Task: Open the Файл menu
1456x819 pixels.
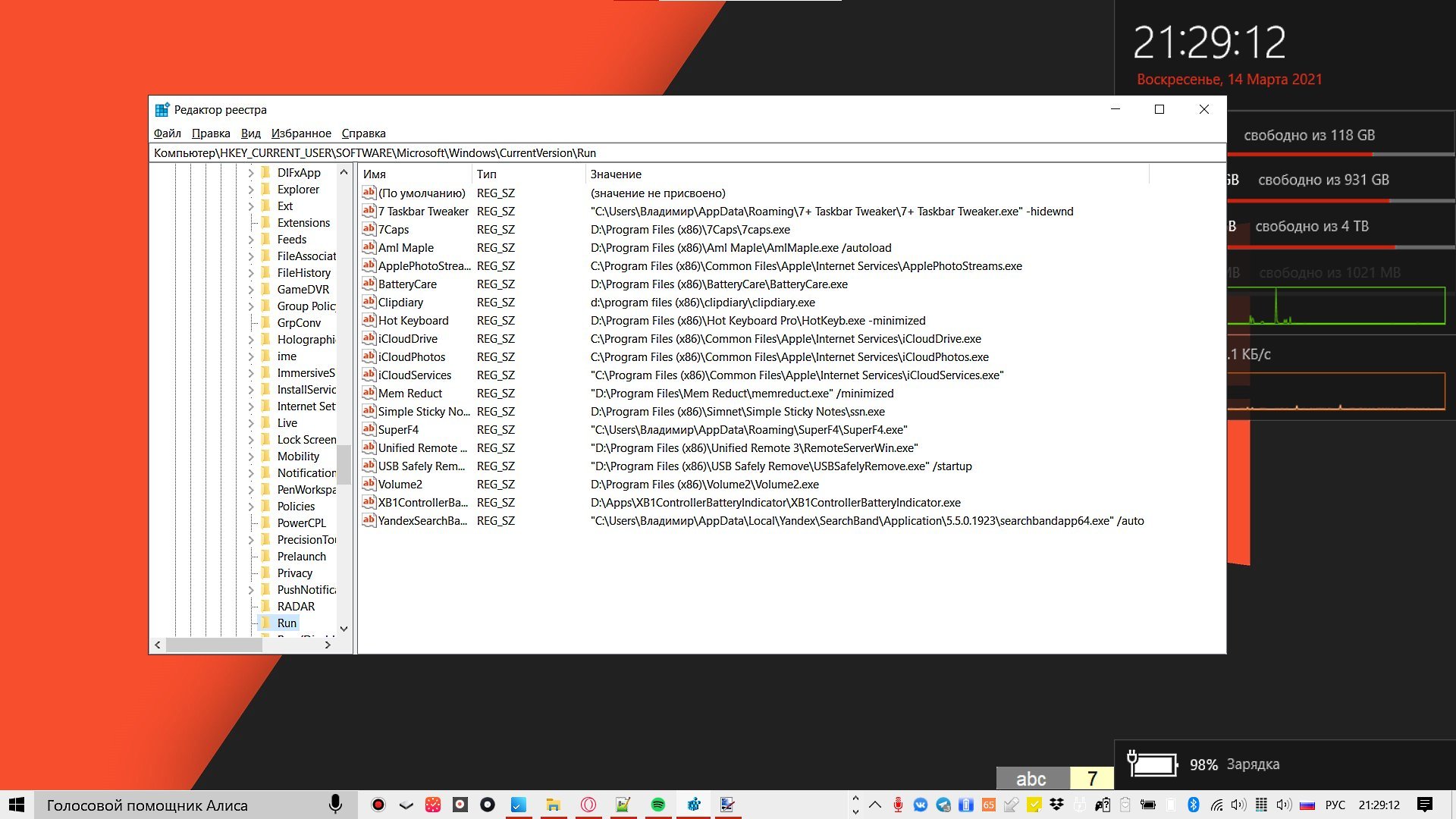Action: 168,133
